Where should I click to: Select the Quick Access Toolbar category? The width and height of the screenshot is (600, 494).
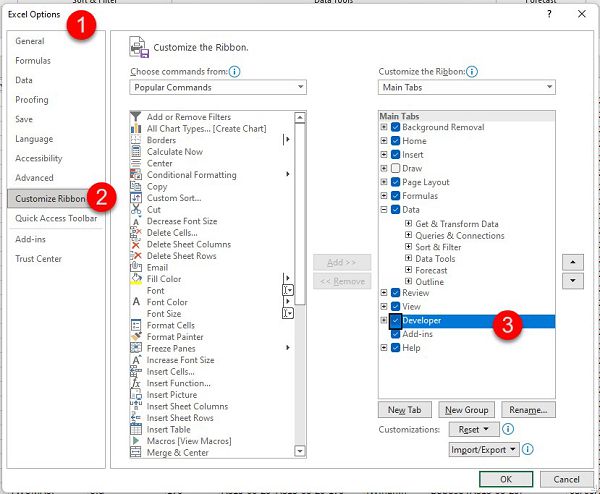pyautogui.click(x=56, y=218)
